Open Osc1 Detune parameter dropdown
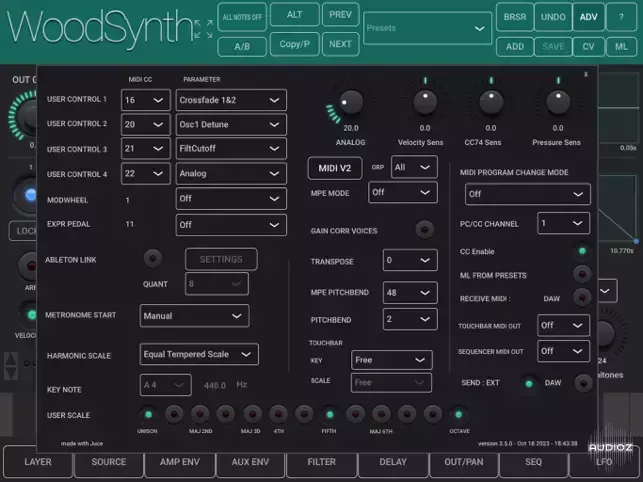The width and height of the screenshot is (643, 482). pos(231,124)
